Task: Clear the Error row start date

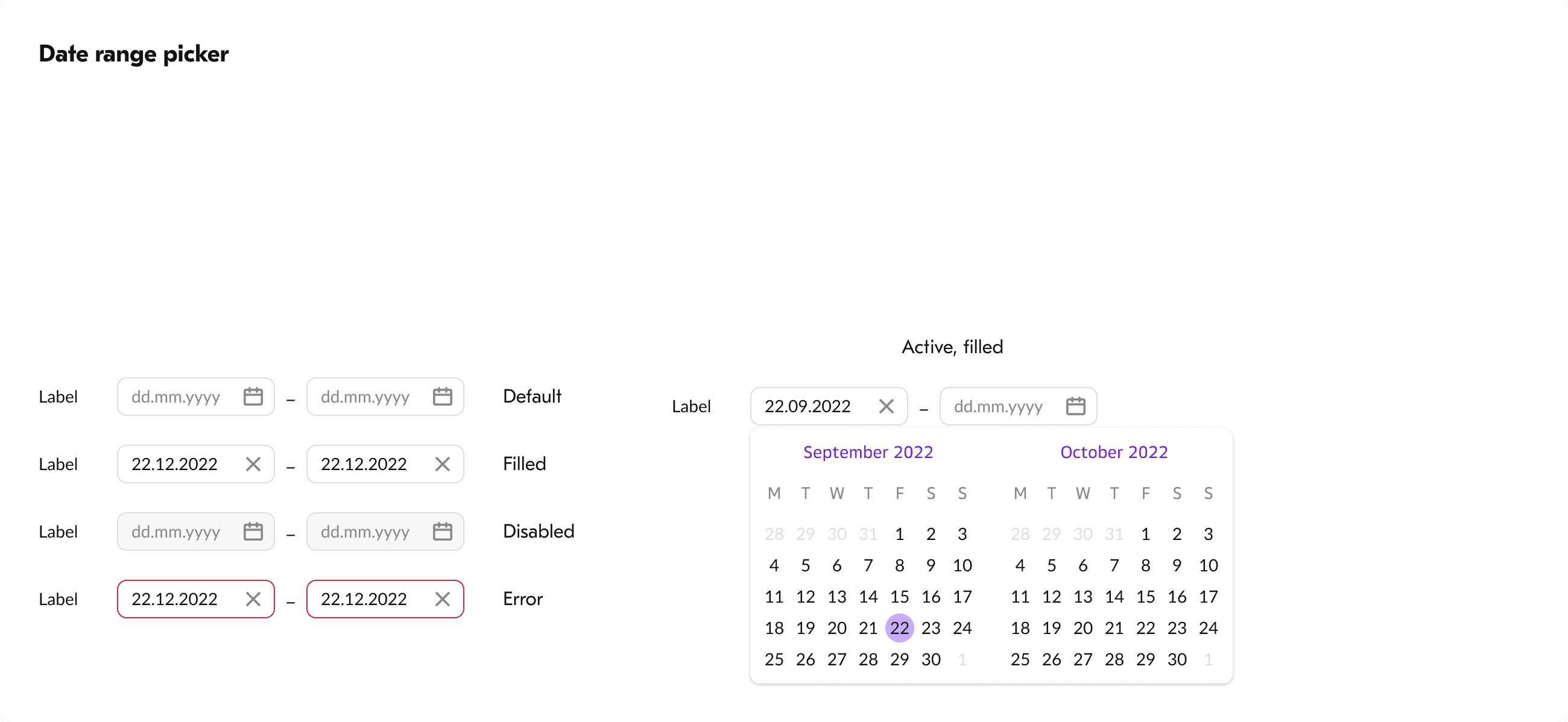Action: 253,599
